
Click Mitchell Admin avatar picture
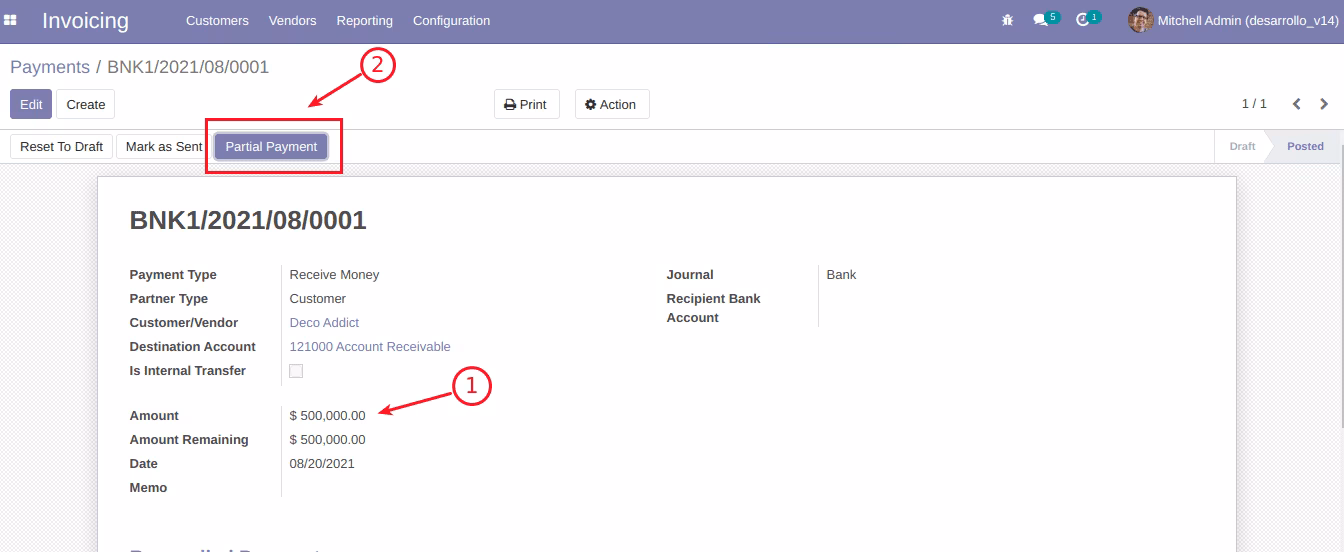point(1140,20)
